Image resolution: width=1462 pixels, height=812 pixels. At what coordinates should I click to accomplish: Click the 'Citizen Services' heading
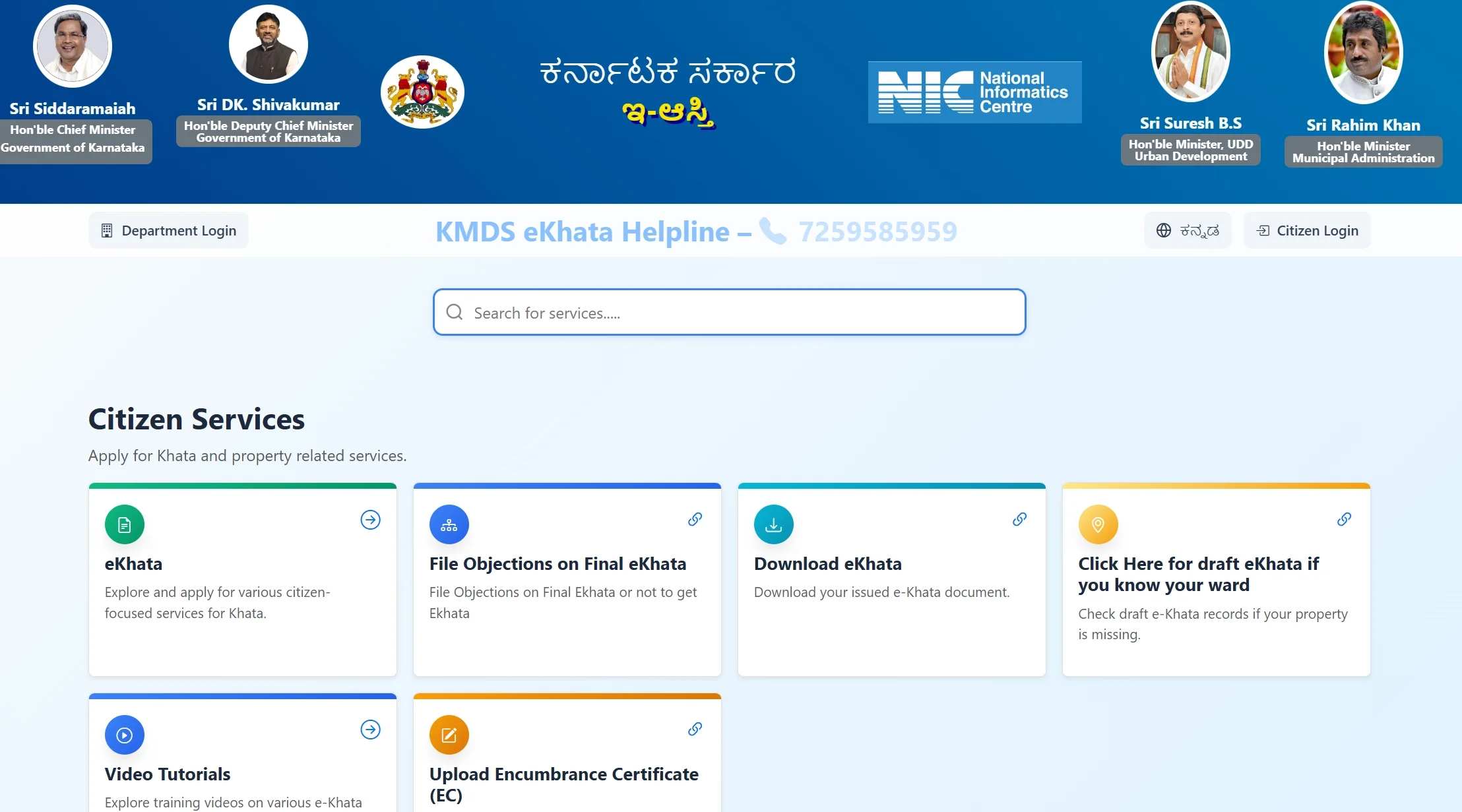coord(197,420)
